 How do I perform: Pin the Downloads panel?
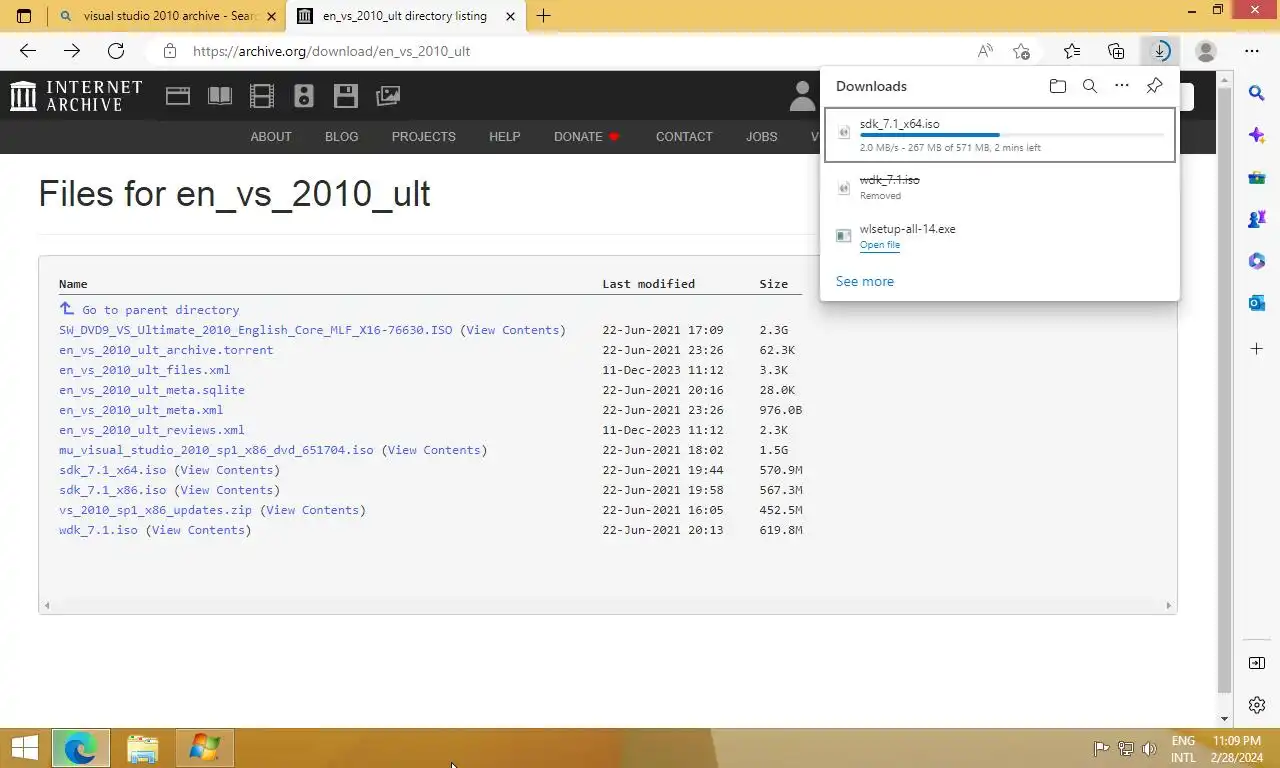(1154, 86)
